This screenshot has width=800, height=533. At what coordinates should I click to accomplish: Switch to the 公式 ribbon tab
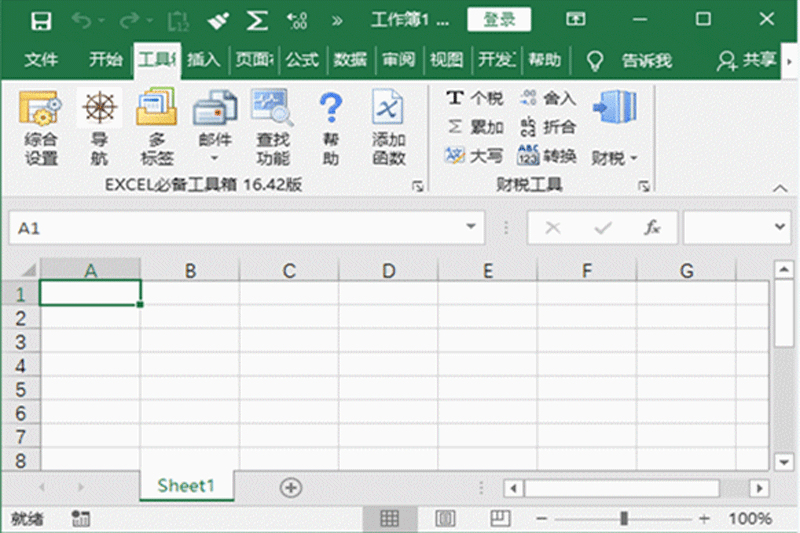(301, 60)
